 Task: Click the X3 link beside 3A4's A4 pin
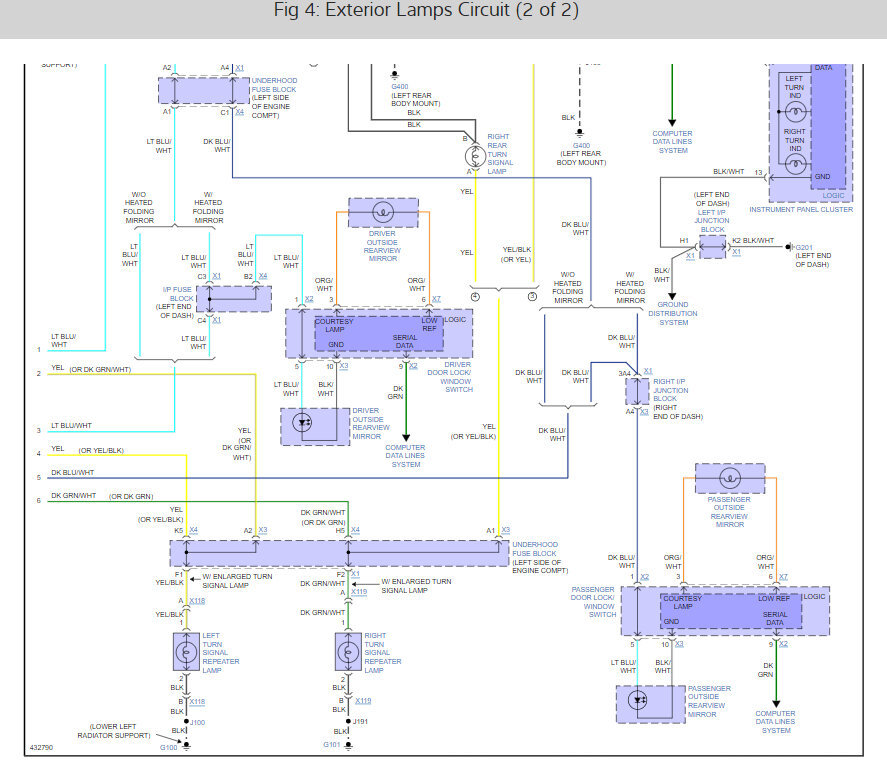click(644, 411)
